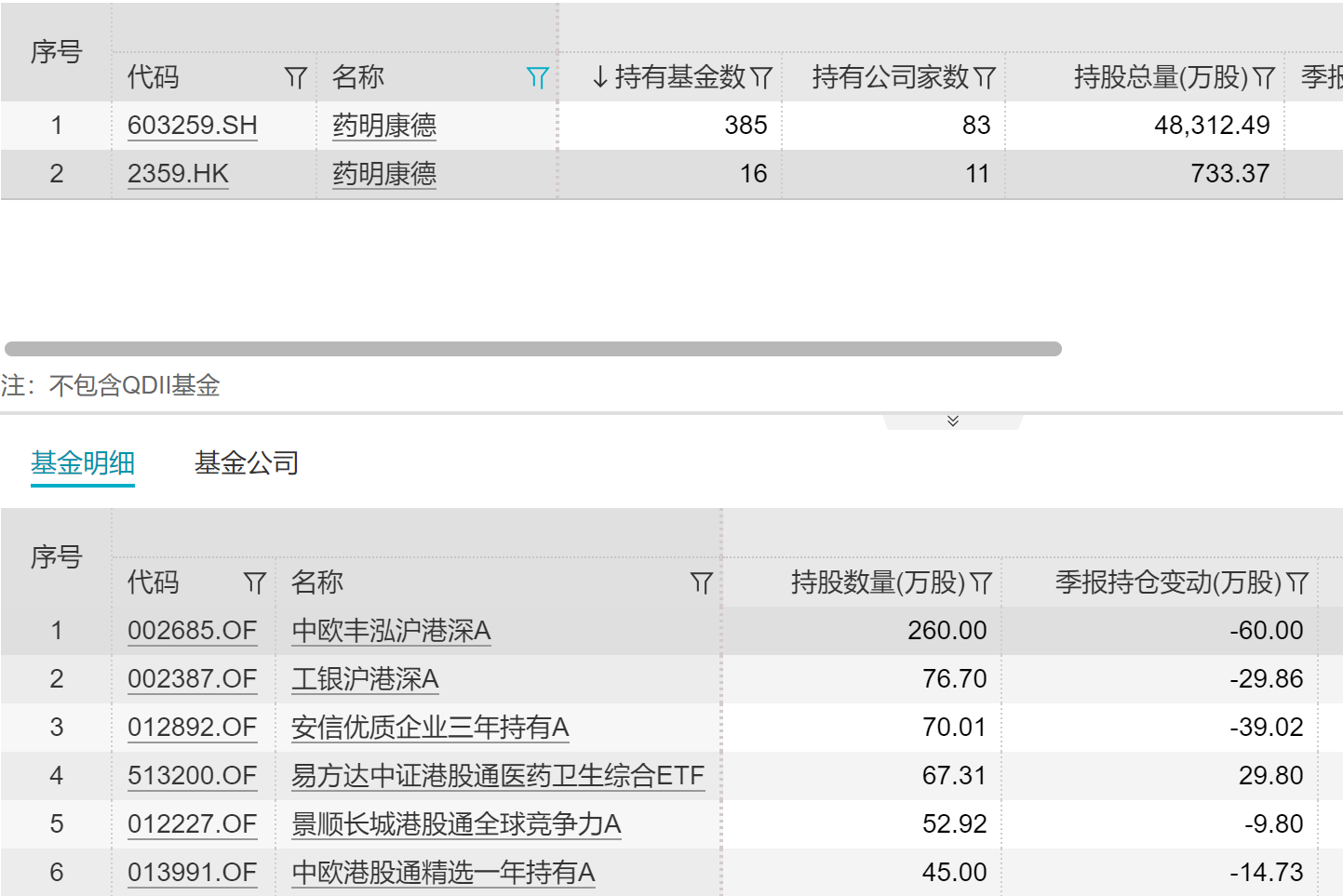Click the horizontal scrollbar of top table
Screen dimensions: 1343x896
pyautogui.click(x=533, y=349)
